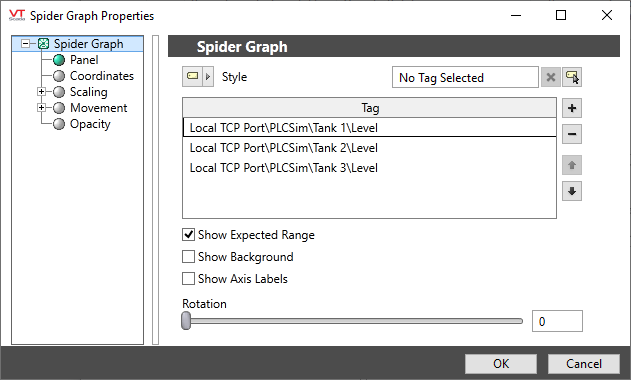Click the Rotation slider handle
The width and height of the screenshot is (631, 380).
click(x=186, y=321)
